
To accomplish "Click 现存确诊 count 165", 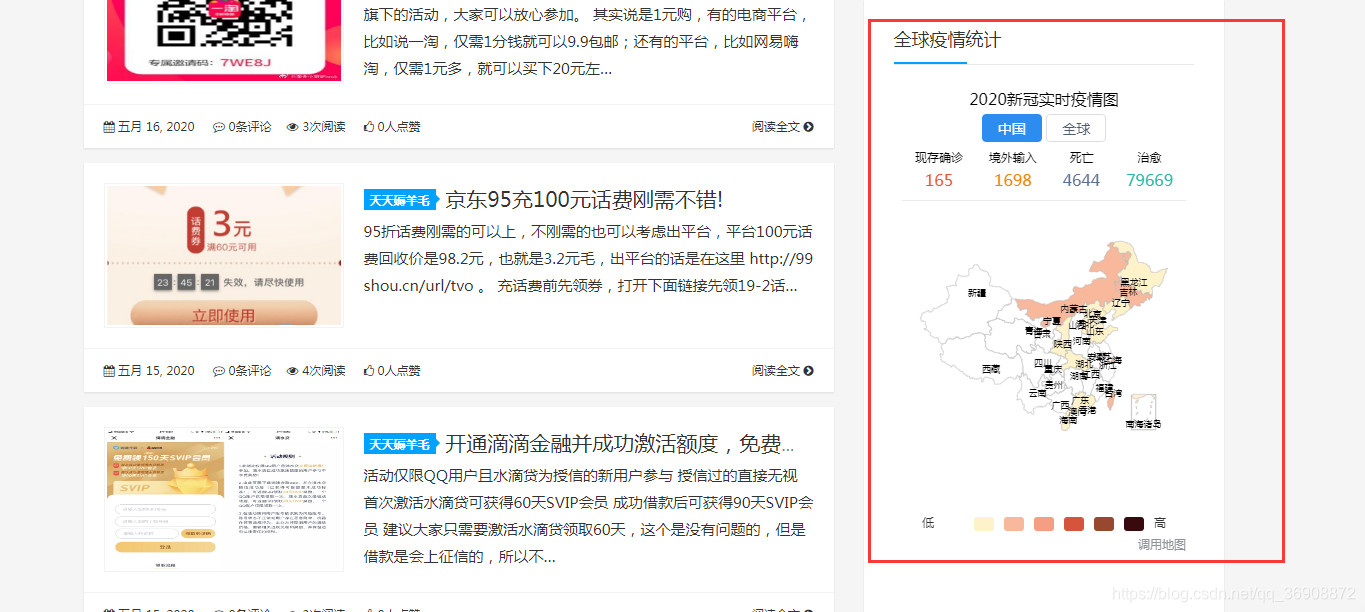I will 939,180.
